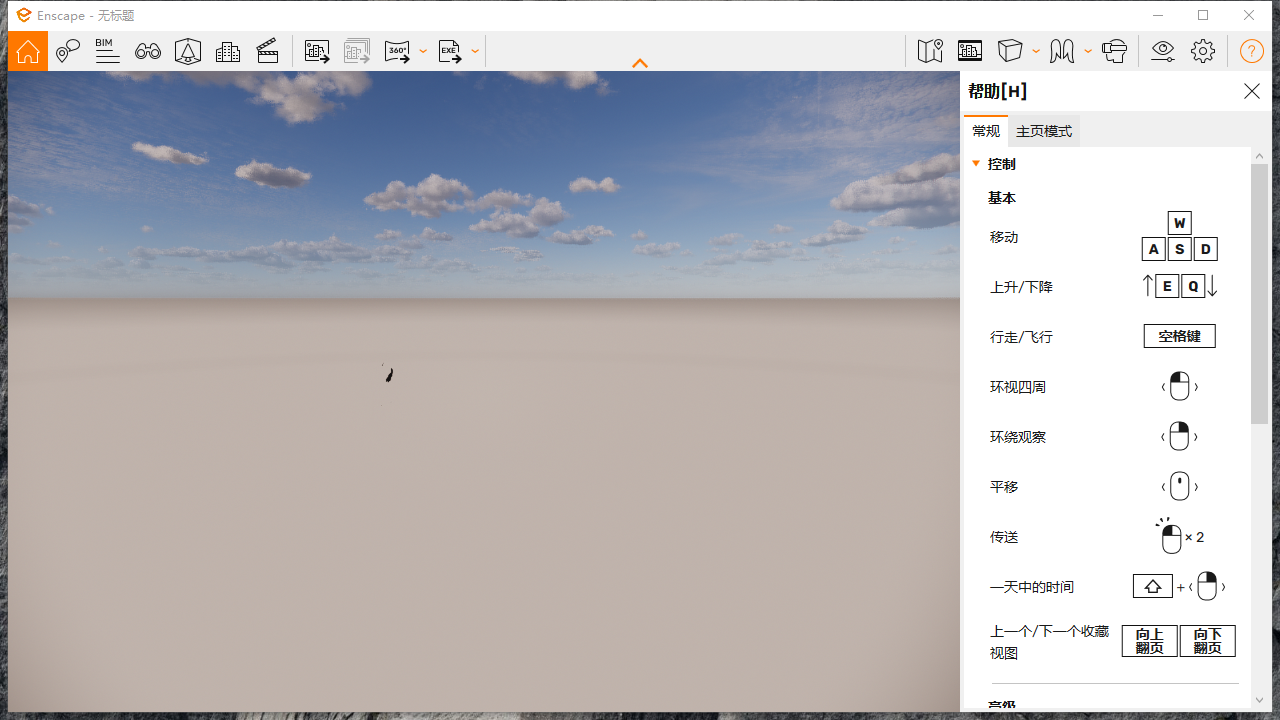
Task: Open the mini-map navigation icon
Action: 929,50
